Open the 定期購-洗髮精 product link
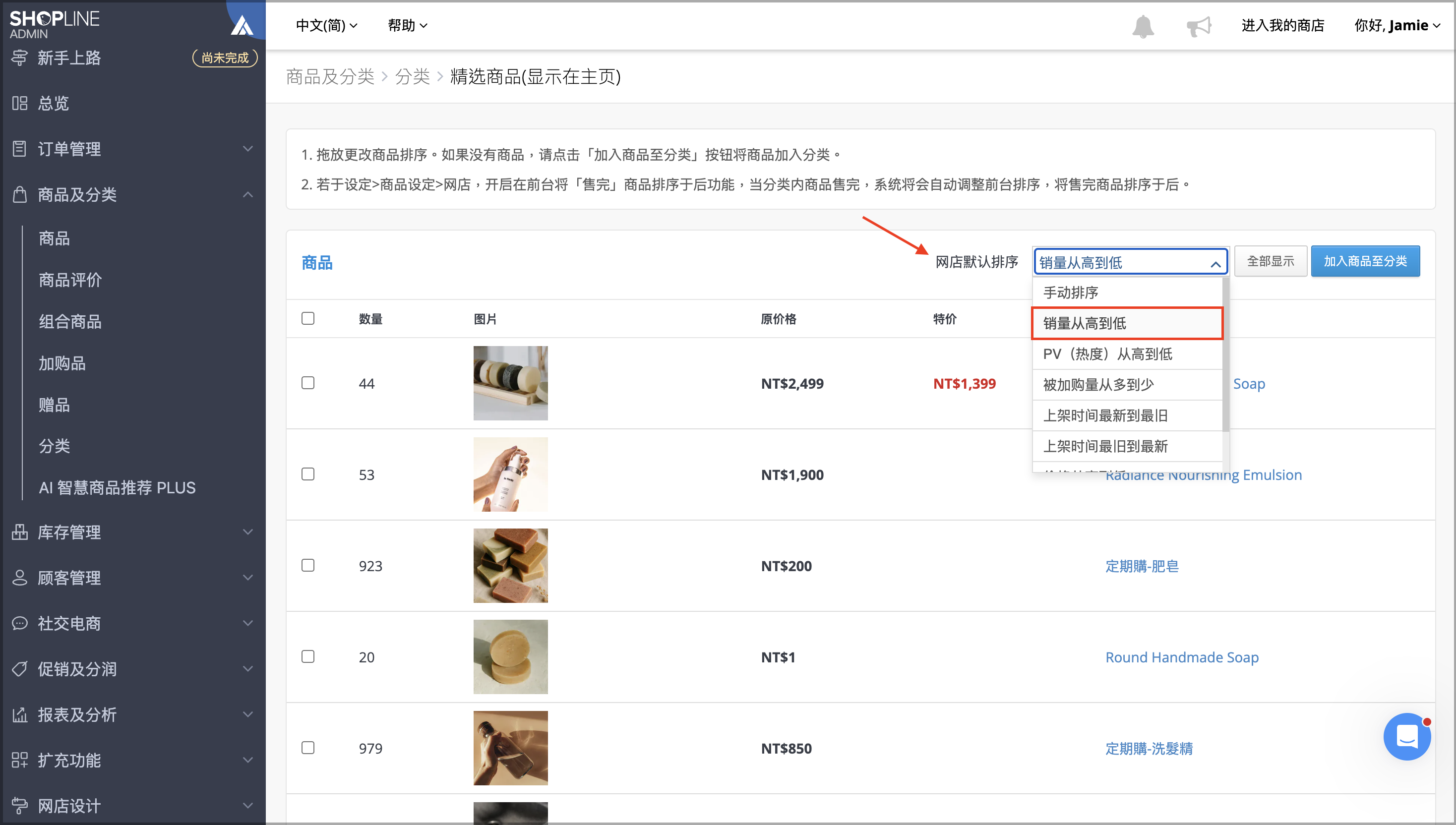Screen dimensions: 1456x825 (x=1149, y=748)
